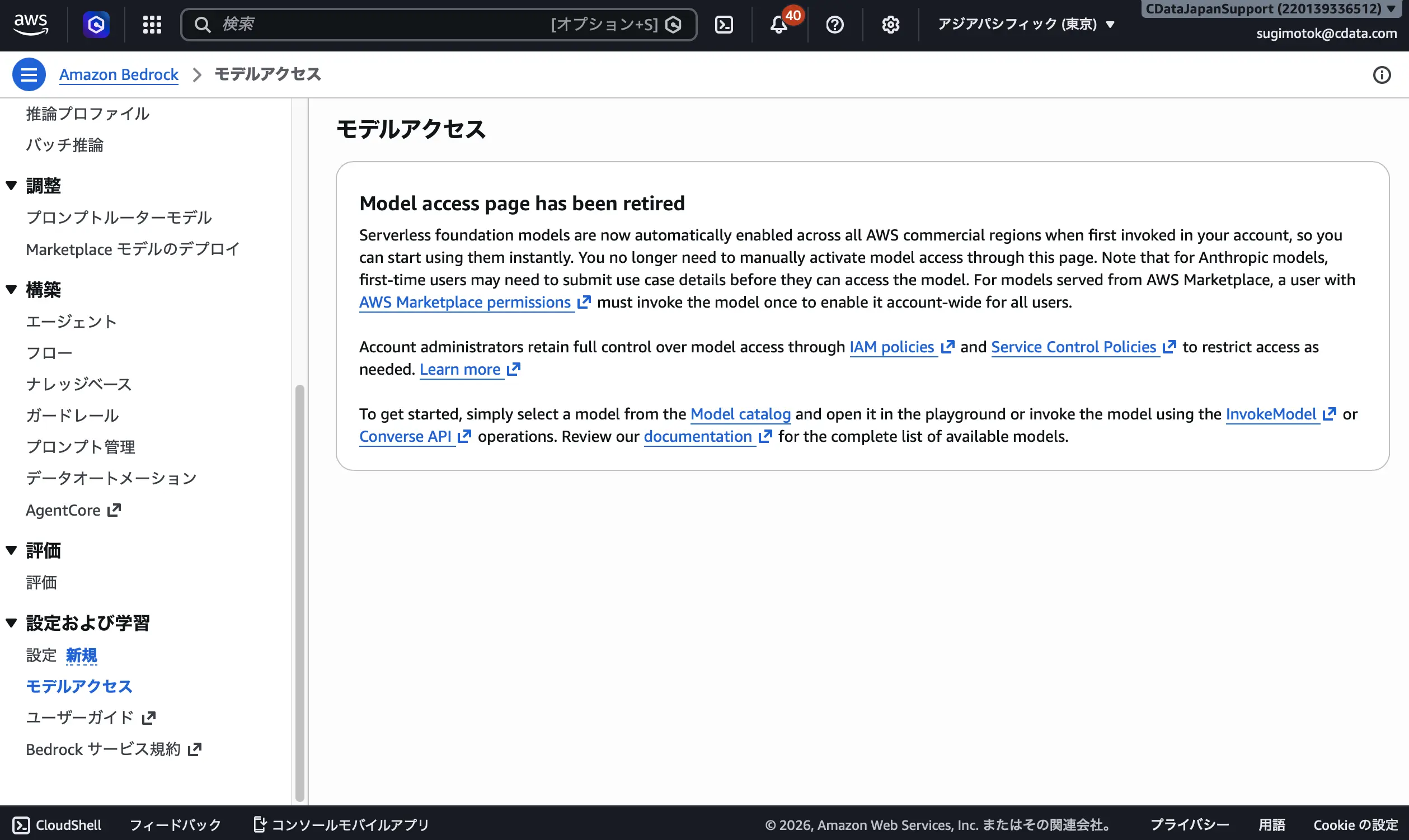
Task: Toggle the blue hamburger navigation menu
Action: pyautogui.click(x=29, y=74)
